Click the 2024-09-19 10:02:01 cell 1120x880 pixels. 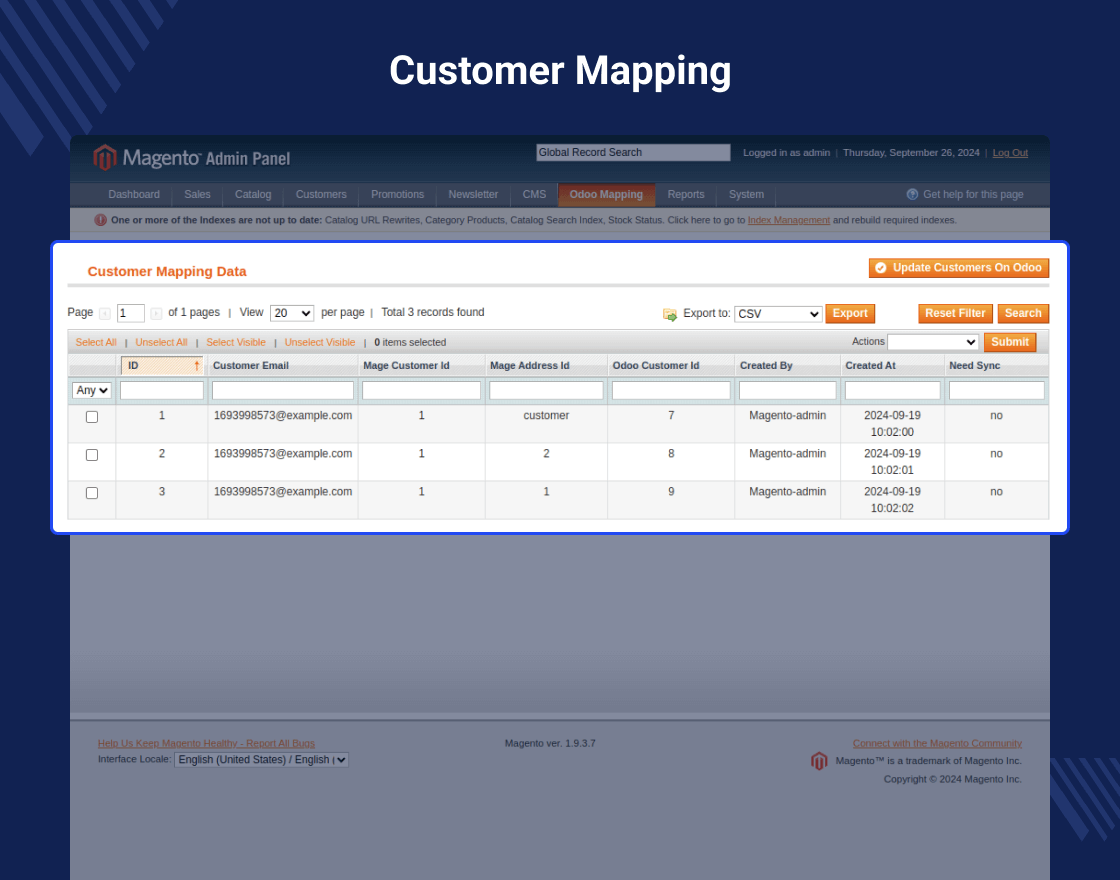click(893, 462)
